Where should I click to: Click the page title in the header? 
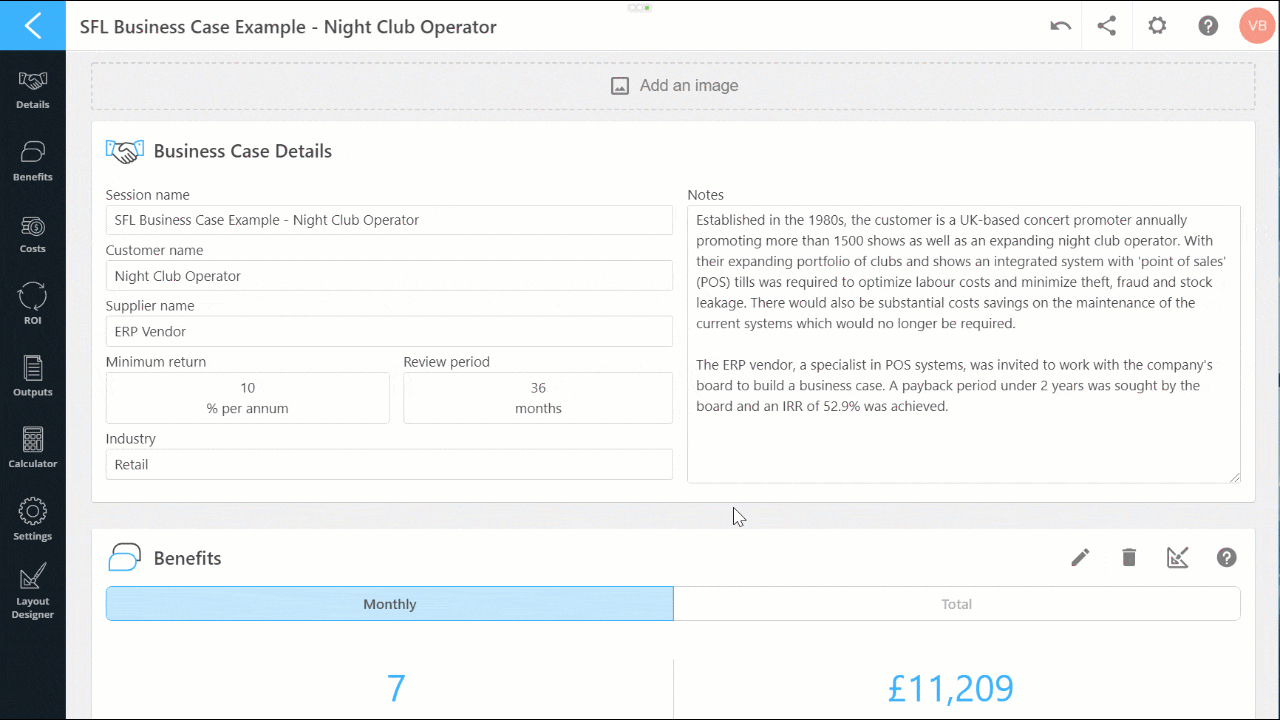click(288, 27)
